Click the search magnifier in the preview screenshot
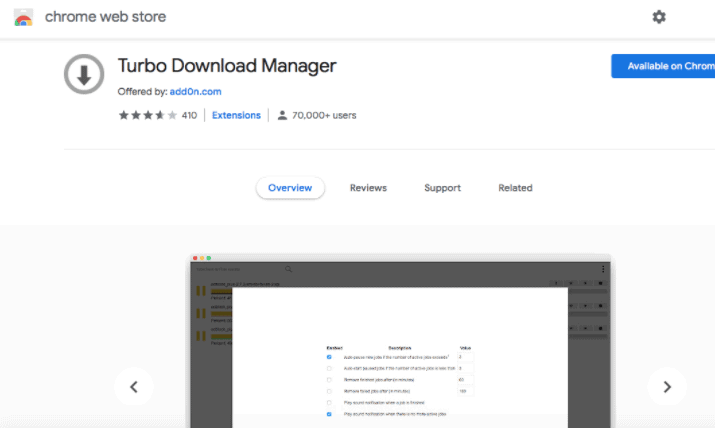Image resolution: width=715 pixels, height=428 pixels. [x=288, y=269]
